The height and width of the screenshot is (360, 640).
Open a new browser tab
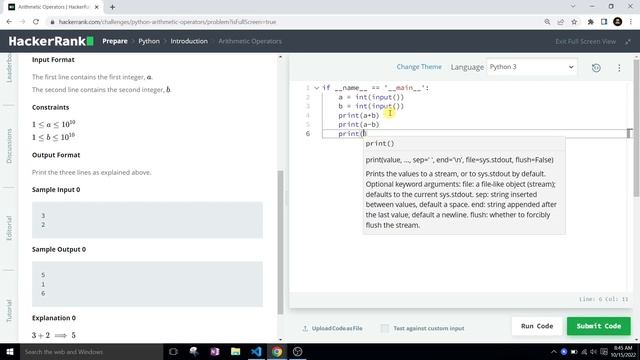click(112, 7)
